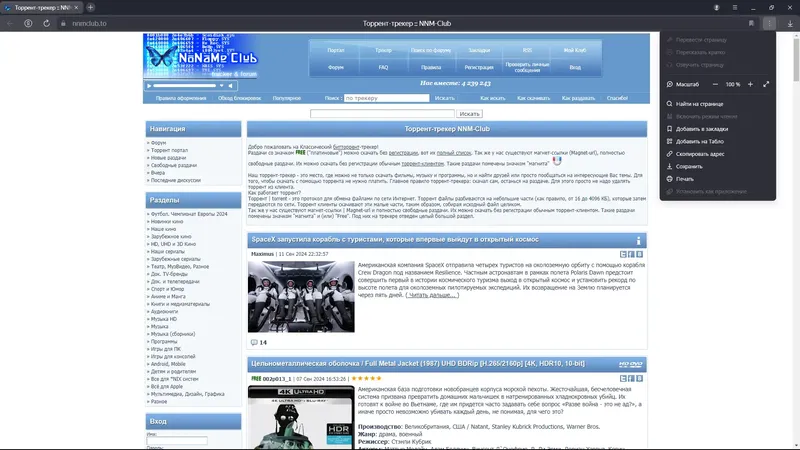Click the speaker volume icon on radio player
Viewport: 800px width, 450px height.
pyautogui.click(x=231, y=86)
